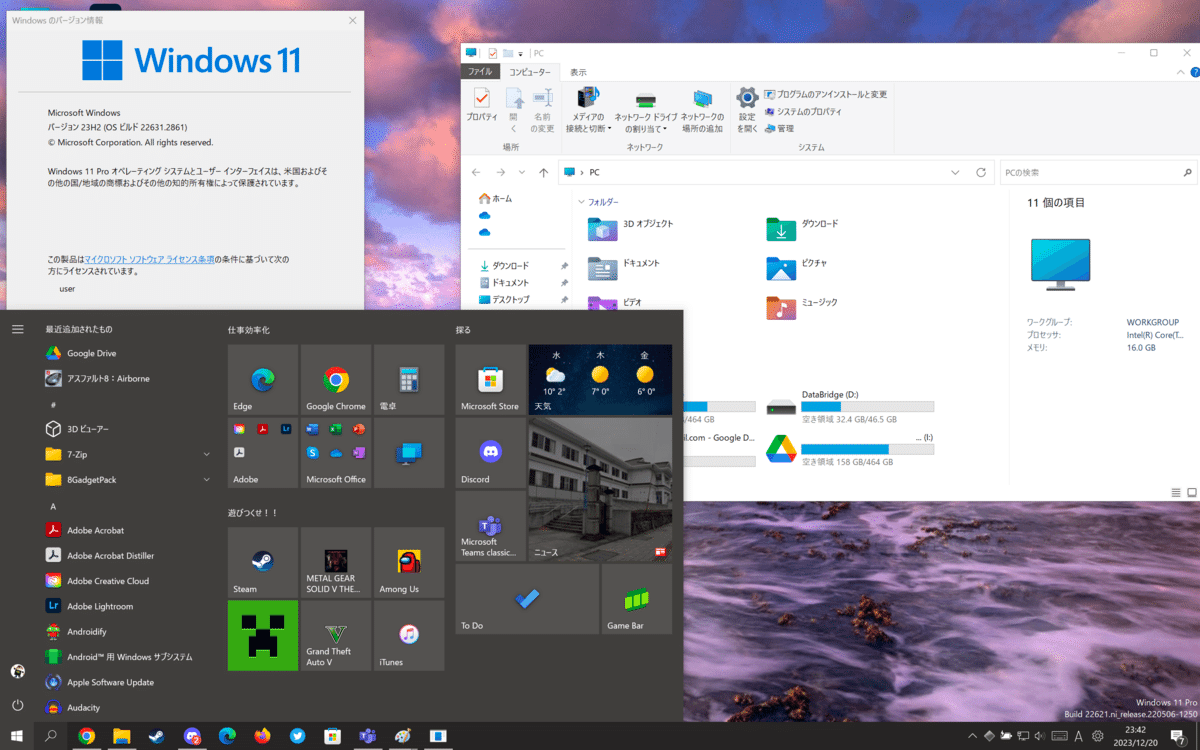This screenshot has height=750, width=1200.
Task: Click the PCの検索 search field
Action: click(1097, 173)
